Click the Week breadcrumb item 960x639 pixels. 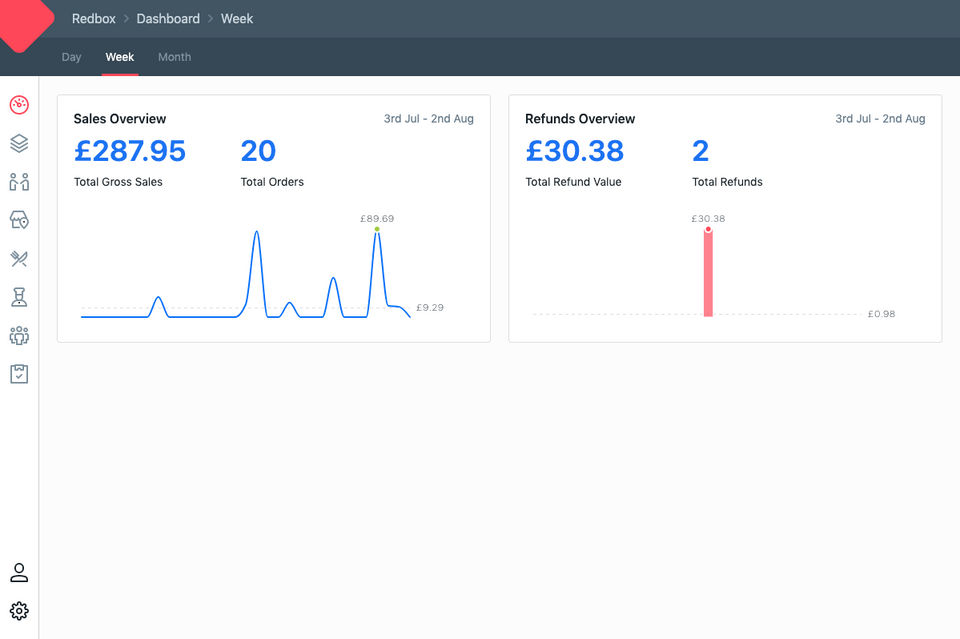click(x=237, y=18)
